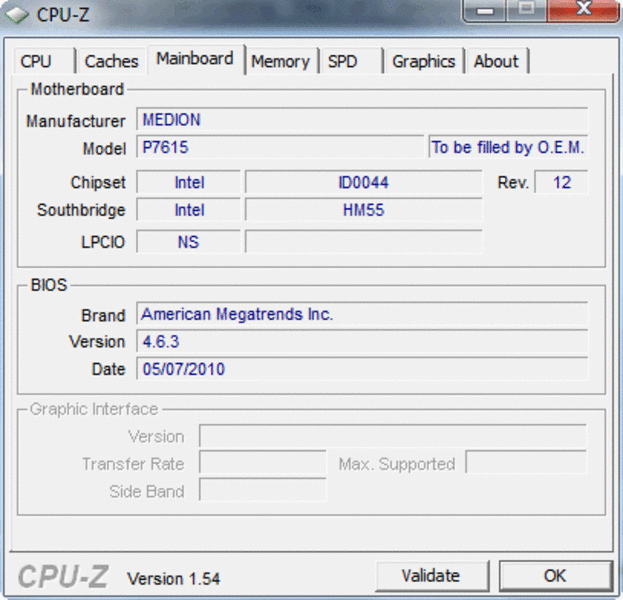Click the OK button
This screenshot has height=600, width=623.
pyautogui.click(x=555, y=575)
